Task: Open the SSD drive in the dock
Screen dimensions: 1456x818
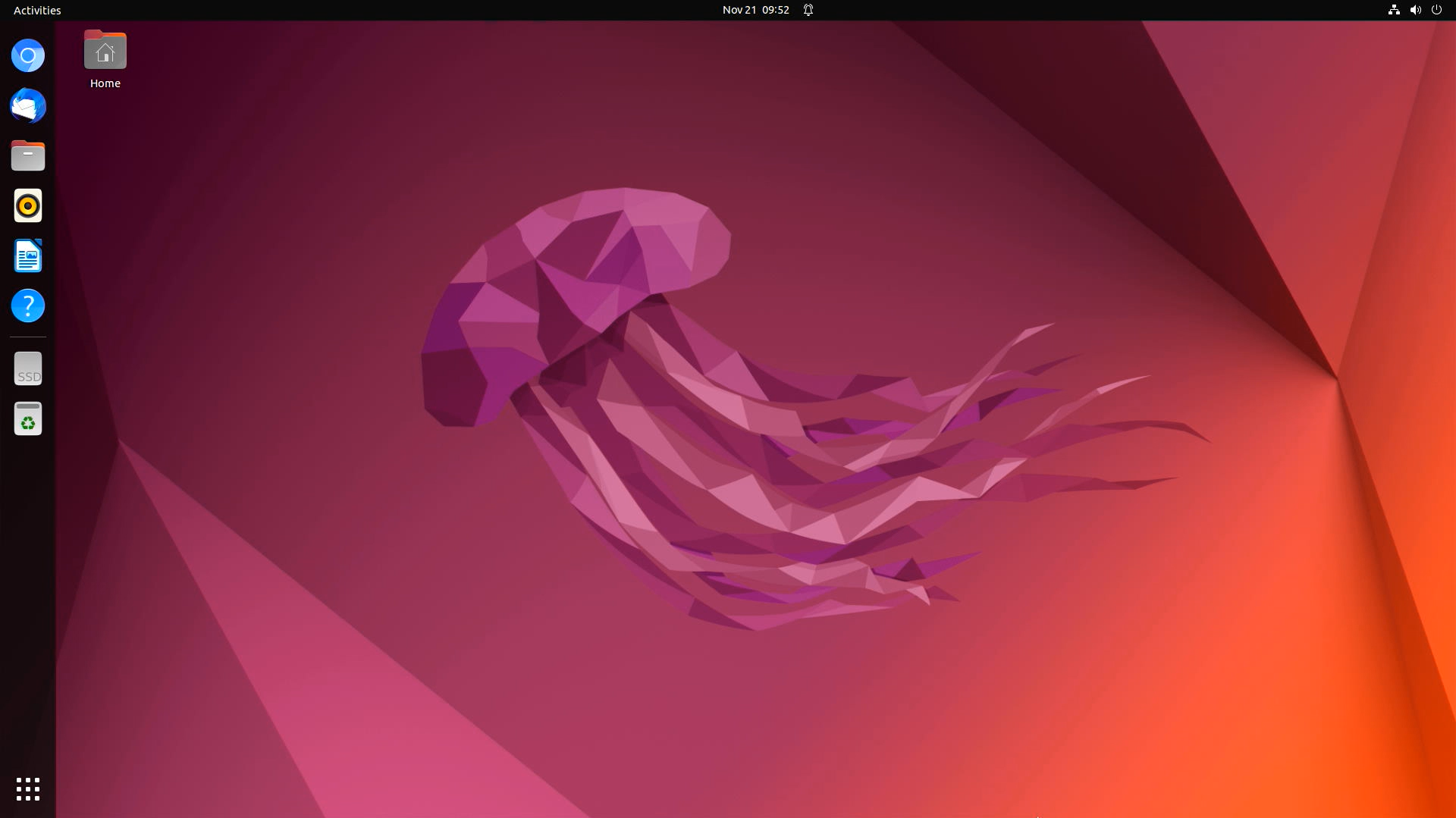Action: tap(28, 368)
